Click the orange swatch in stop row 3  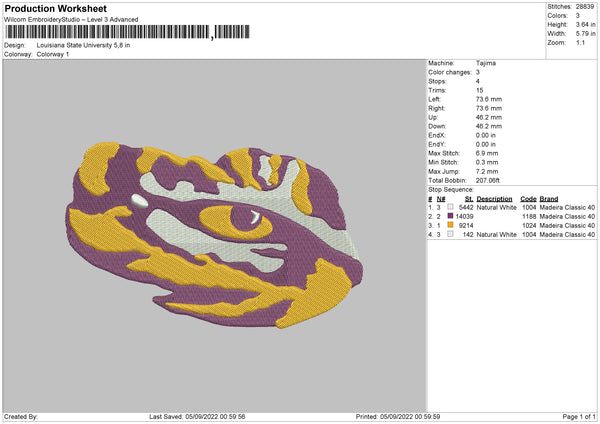click(450, 225)
